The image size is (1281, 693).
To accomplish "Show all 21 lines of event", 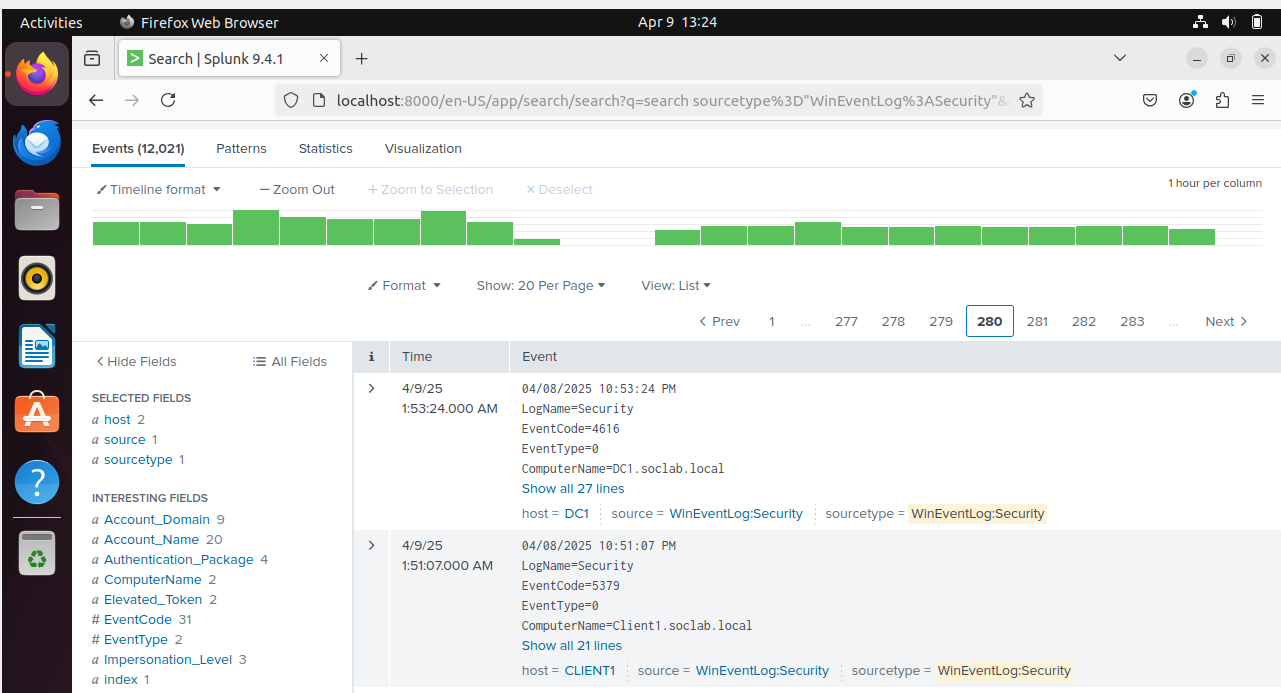I will (572, 645).
